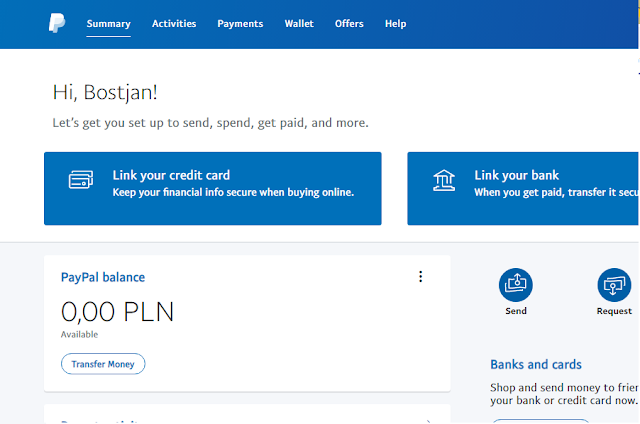Click the credit card icon

(x=81, y=180)
